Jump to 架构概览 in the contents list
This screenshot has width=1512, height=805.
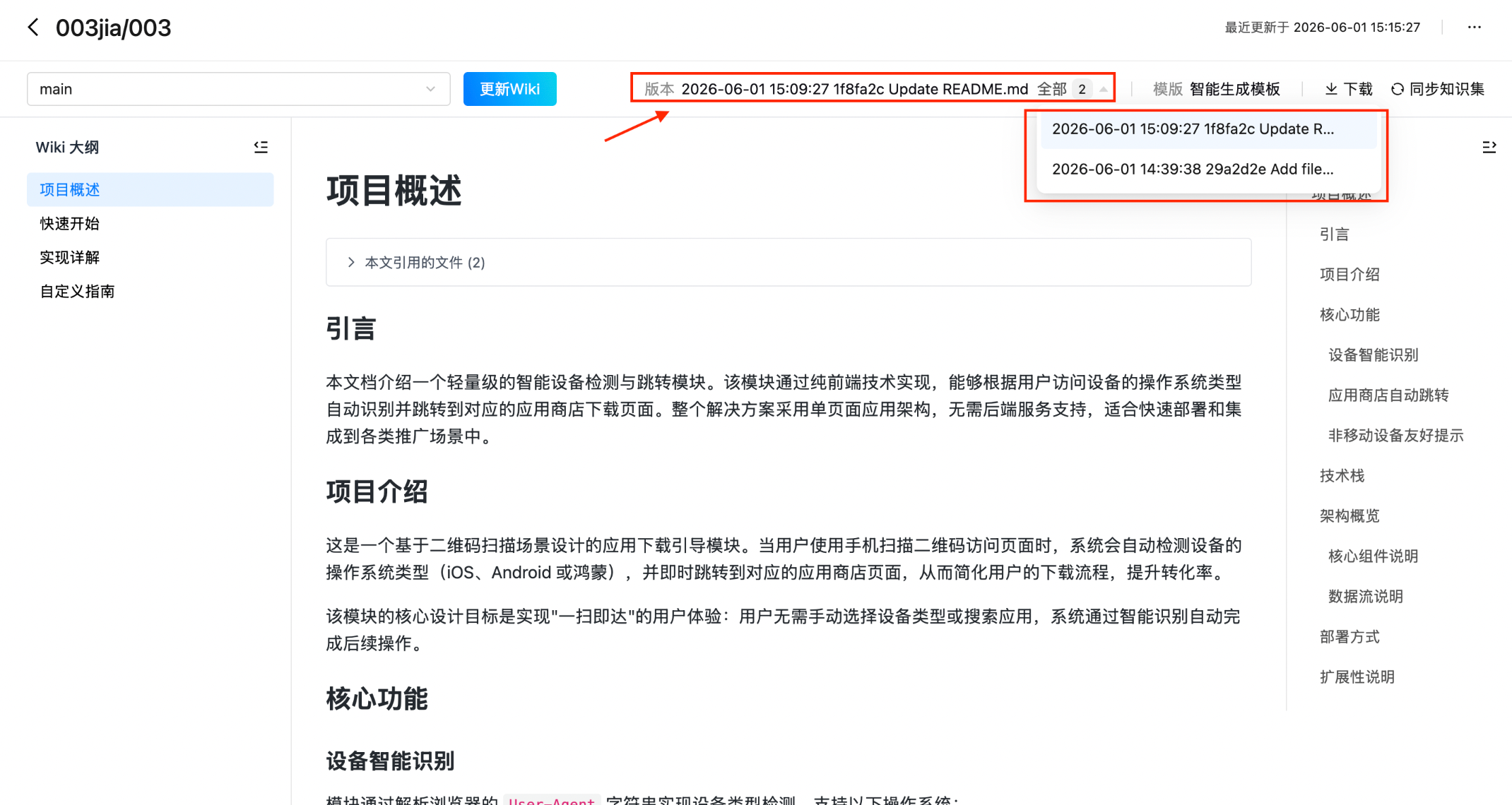pyautogui.click(x=1349, y=516)
